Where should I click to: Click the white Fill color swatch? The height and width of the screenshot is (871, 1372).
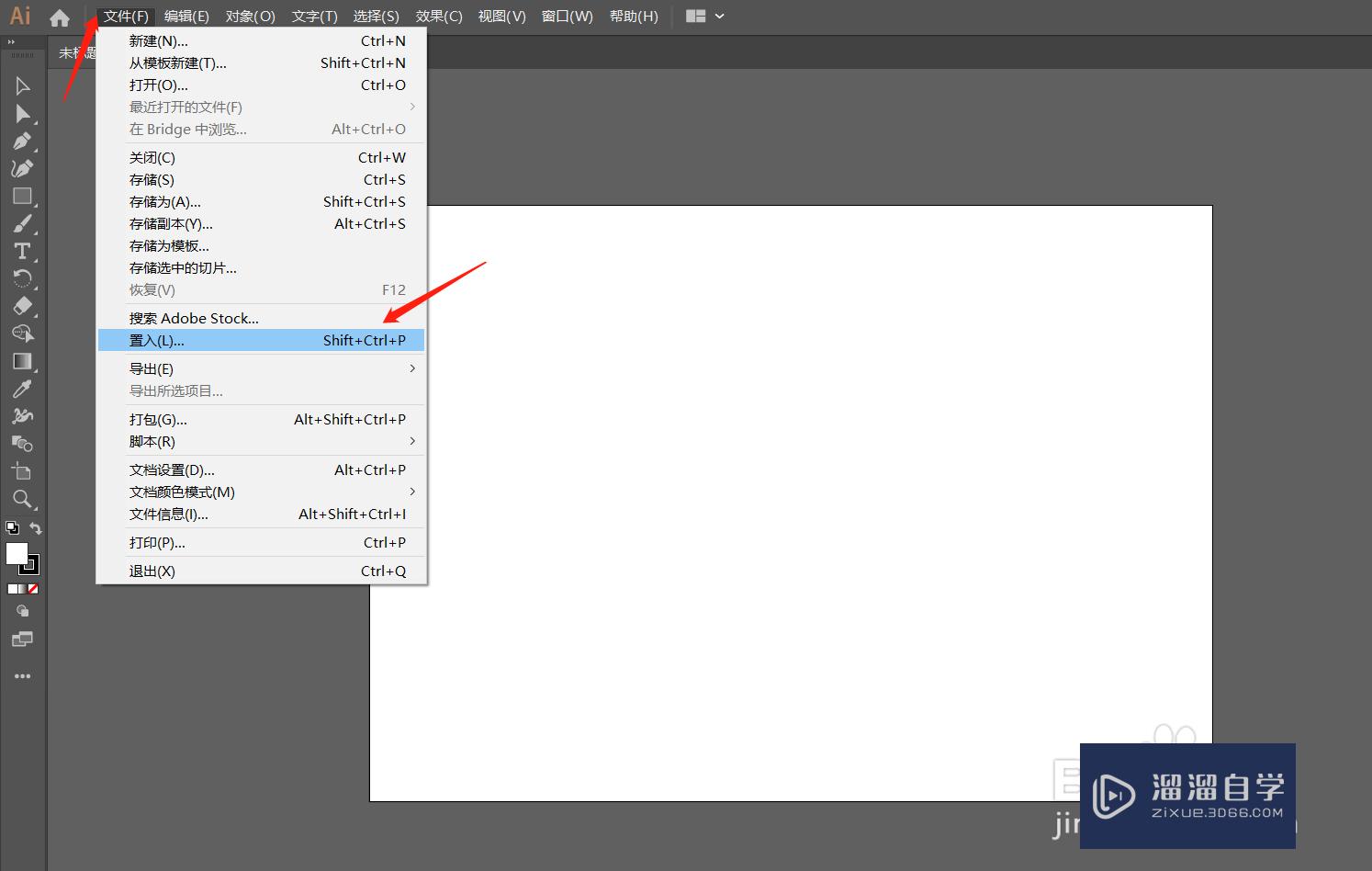(17, 553)
